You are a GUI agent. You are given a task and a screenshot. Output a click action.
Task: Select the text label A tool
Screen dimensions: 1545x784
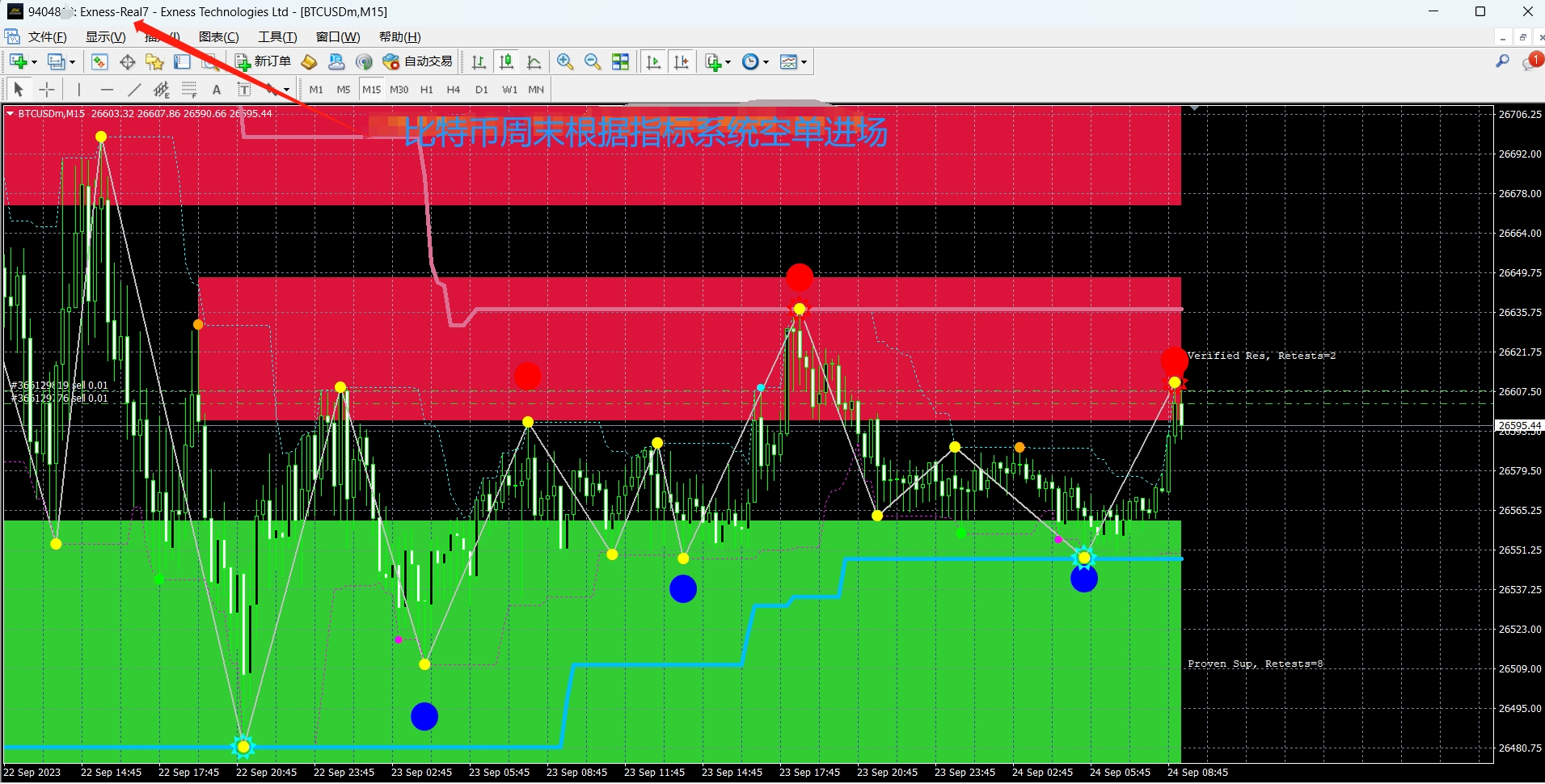pyautogui.click(x=216, y=90)
